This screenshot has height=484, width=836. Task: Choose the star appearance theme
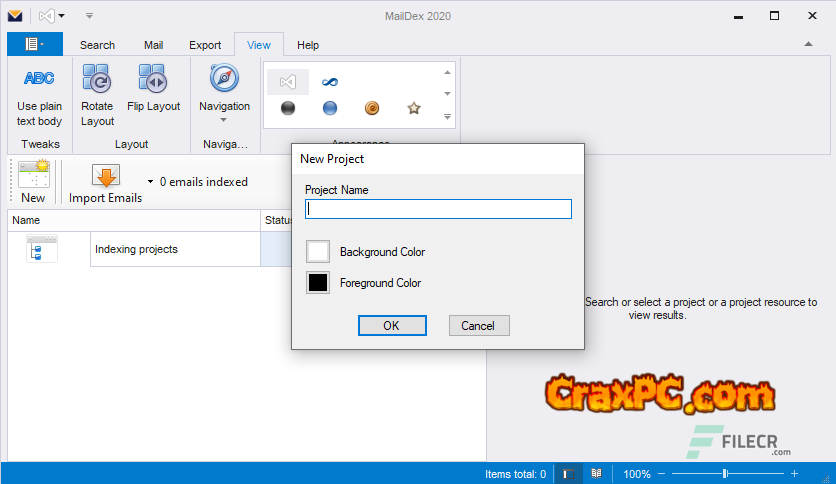coord(414,108)
